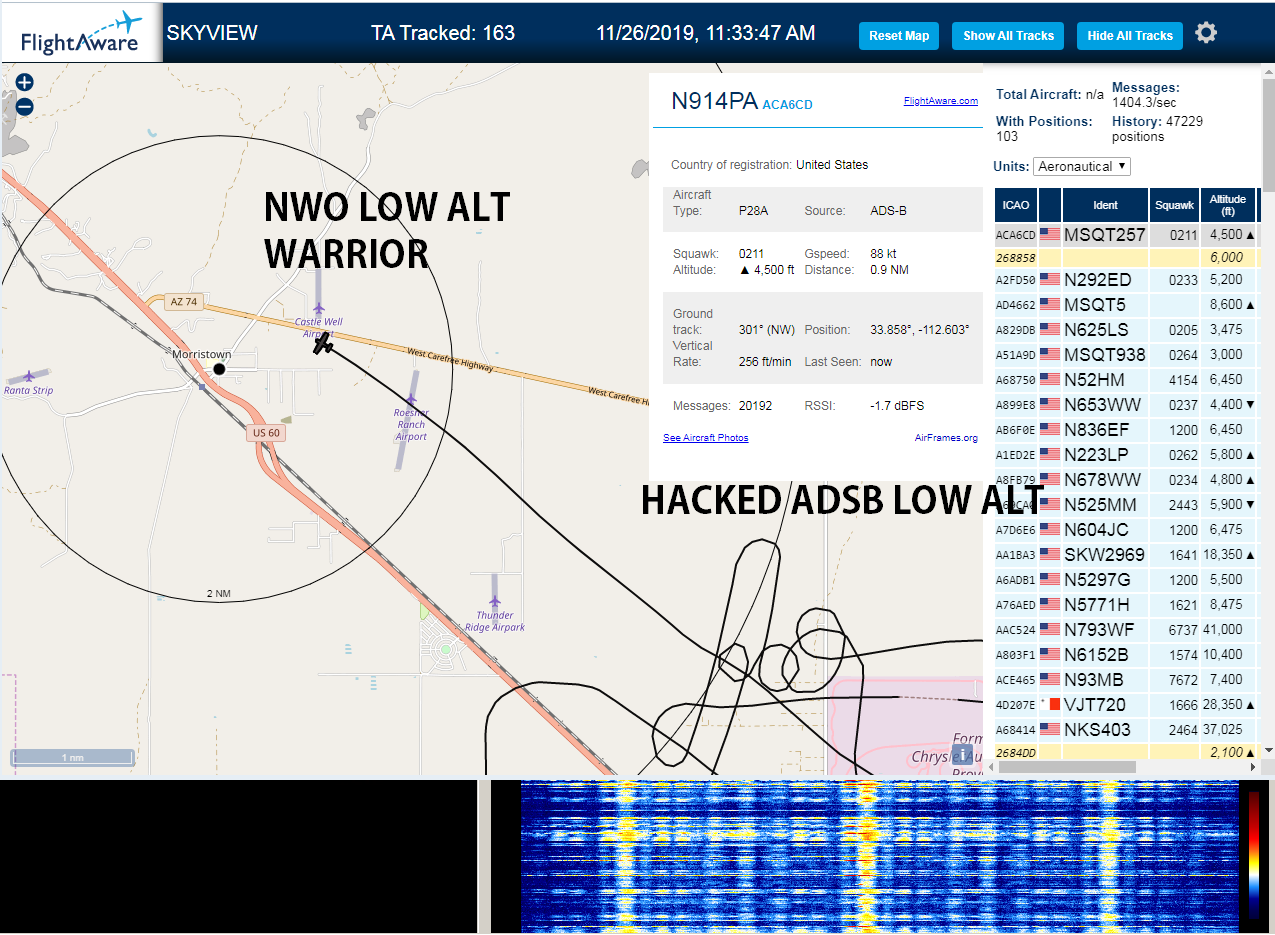
Task: Click the spectrum waterfall display
Action: point(878,856)
